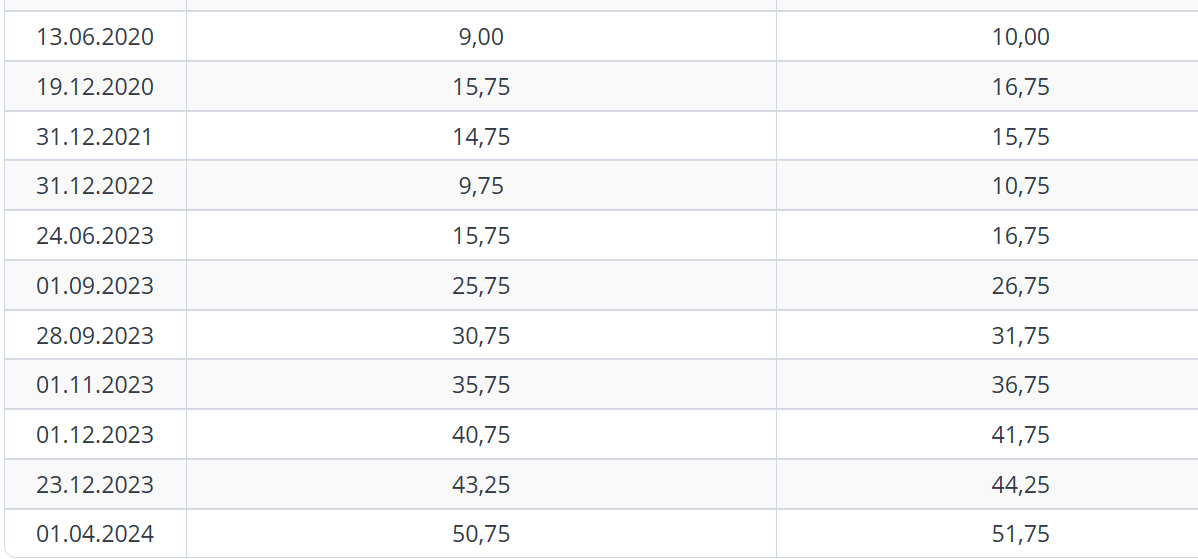Click the date 31.12.2021
Screen dimensions: 1198x559
click(95, 136)
